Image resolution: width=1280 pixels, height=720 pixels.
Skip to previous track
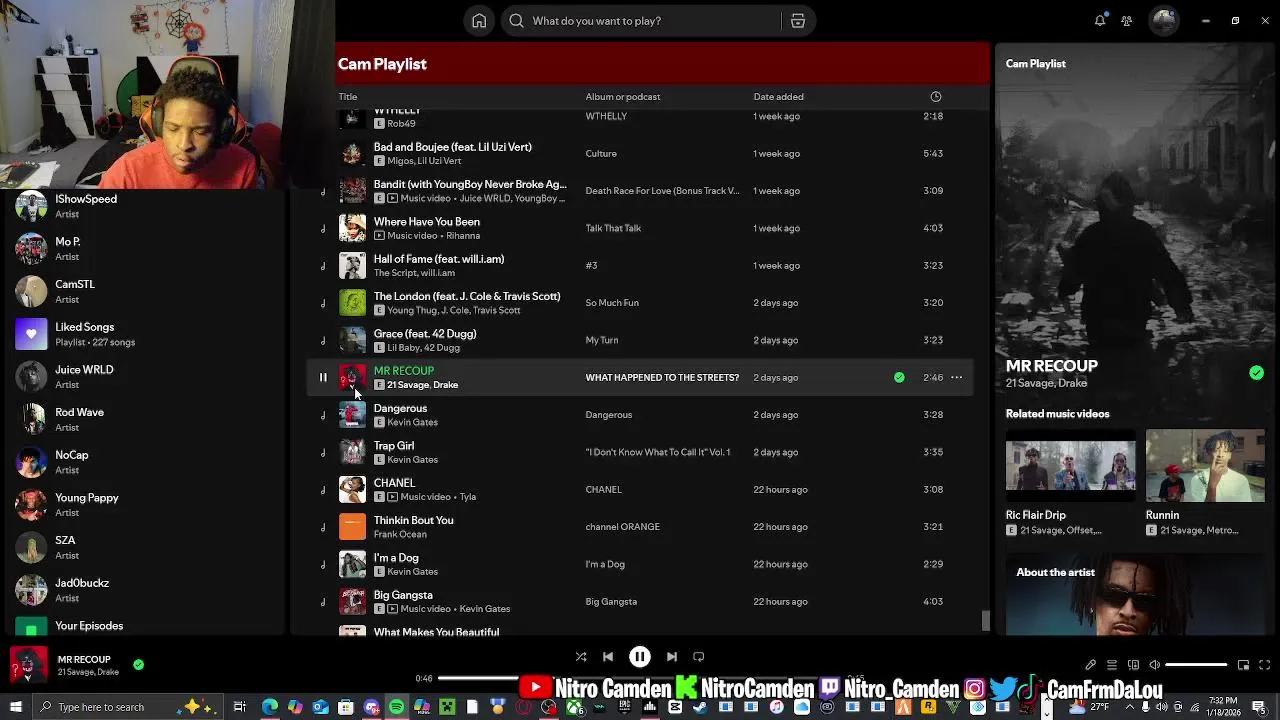[608, 657]
